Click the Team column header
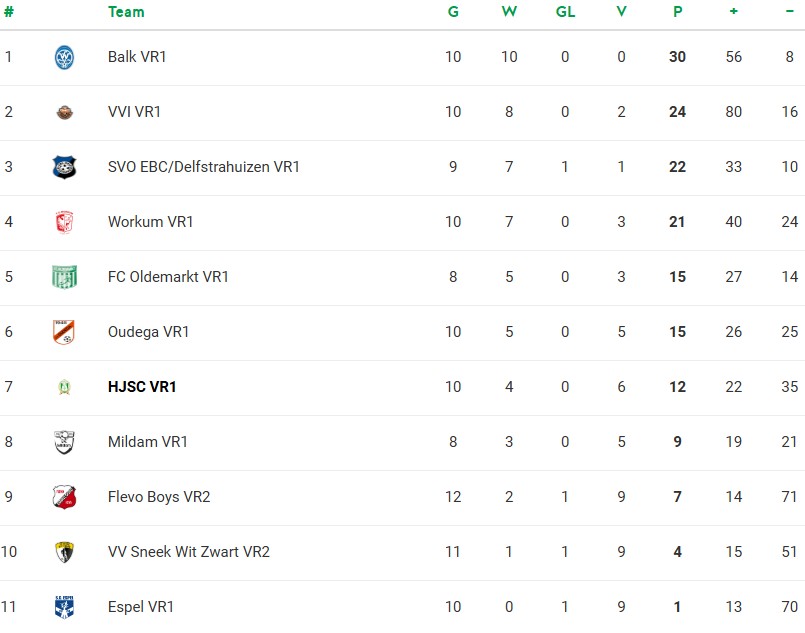Viewport: 805px width, 633px height. (x=126, y=12)
